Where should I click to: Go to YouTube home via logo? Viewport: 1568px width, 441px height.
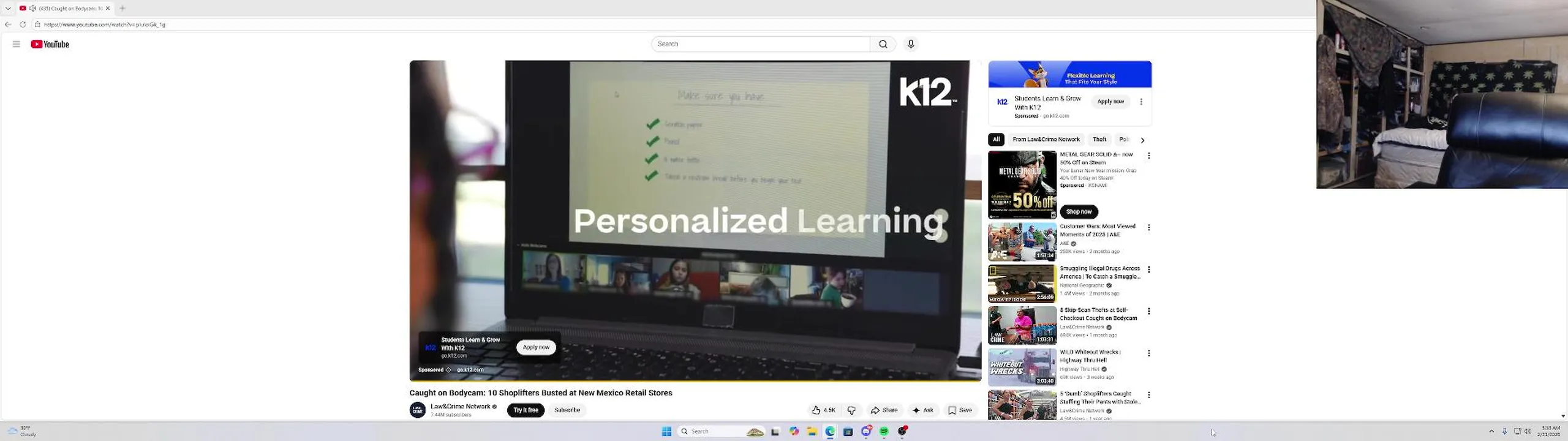[50, 44]
